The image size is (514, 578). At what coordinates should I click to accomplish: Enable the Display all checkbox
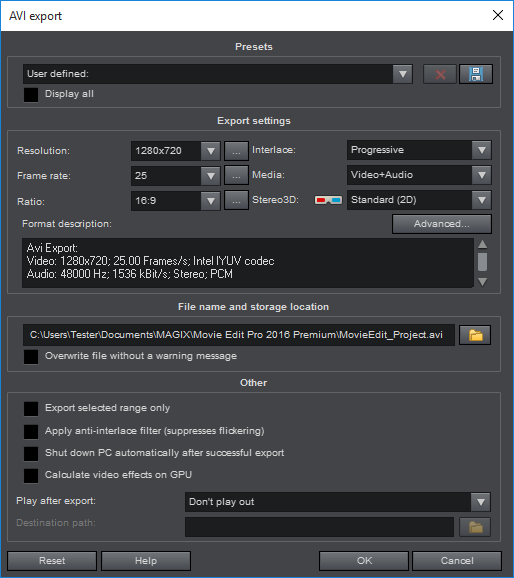pos(31,95)
